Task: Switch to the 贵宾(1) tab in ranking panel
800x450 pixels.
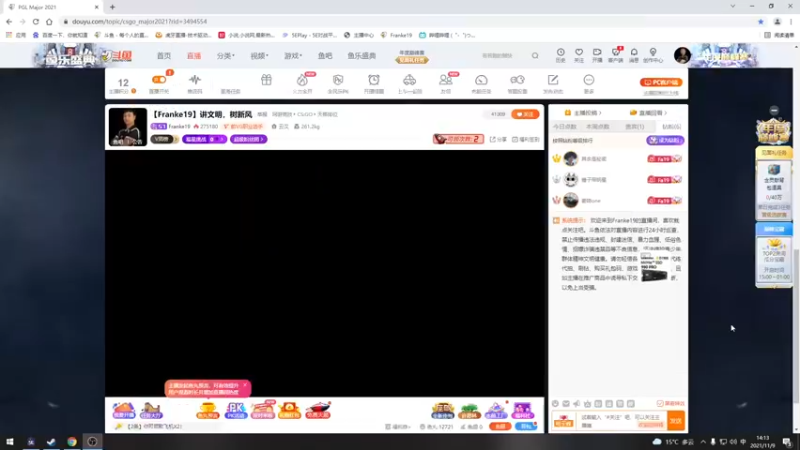Action: [x=635, y=127]
